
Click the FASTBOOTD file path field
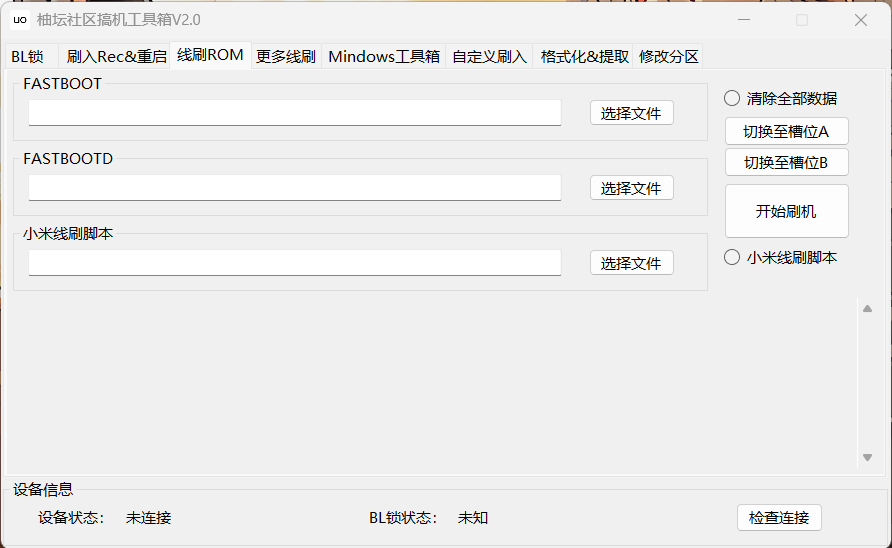click(295, 188)
